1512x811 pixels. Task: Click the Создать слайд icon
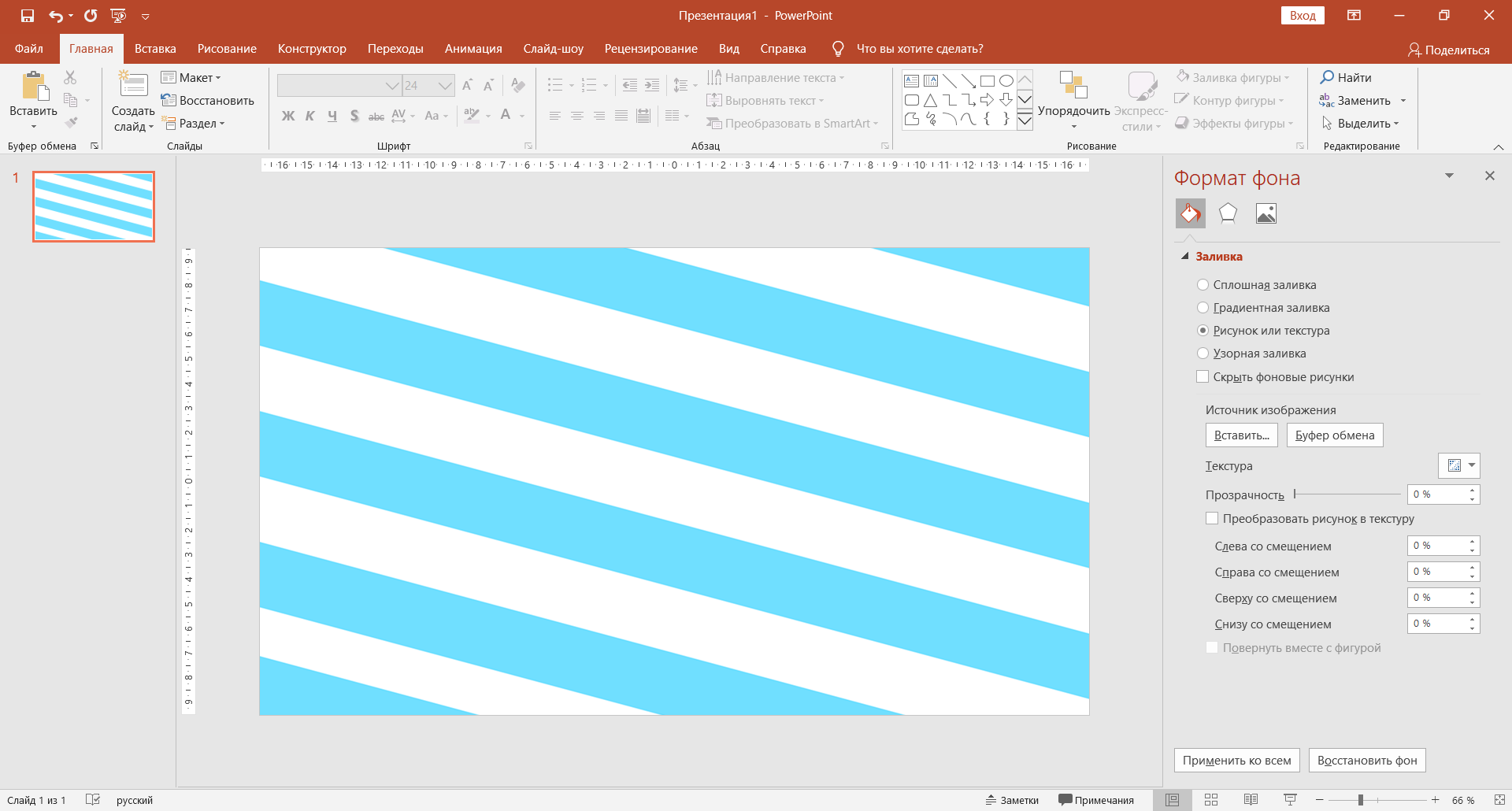click(x=133, y=85)
